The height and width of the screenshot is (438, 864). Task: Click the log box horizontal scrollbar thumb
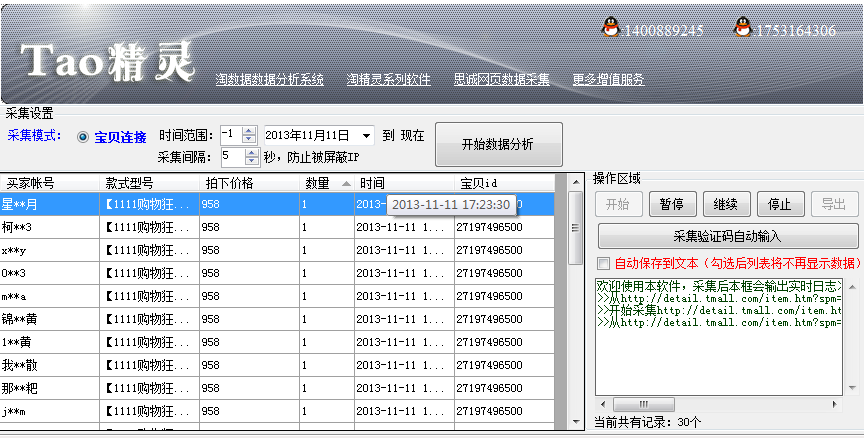pos(644,404)
